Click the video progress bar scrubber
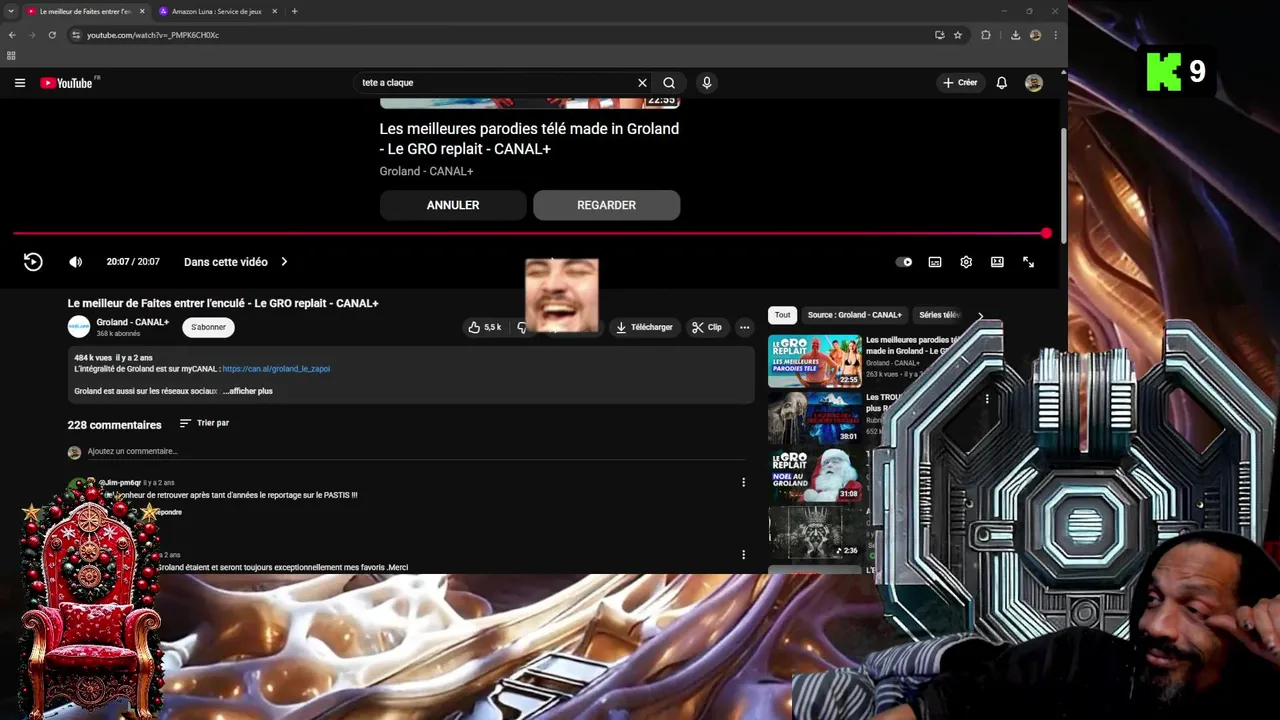This screenshot has height=720, width=1280. click(x=1046, y=233)
